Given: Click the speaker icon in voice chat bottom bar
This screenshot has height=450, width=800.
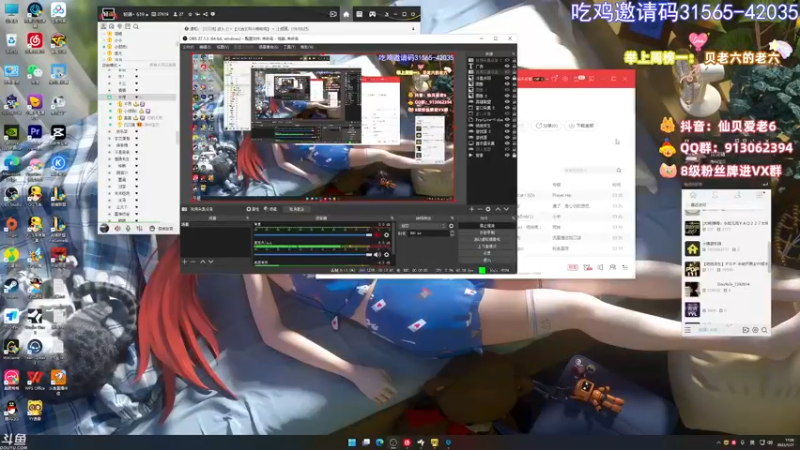Looking at the screenshot, I should tap(117, 229).
